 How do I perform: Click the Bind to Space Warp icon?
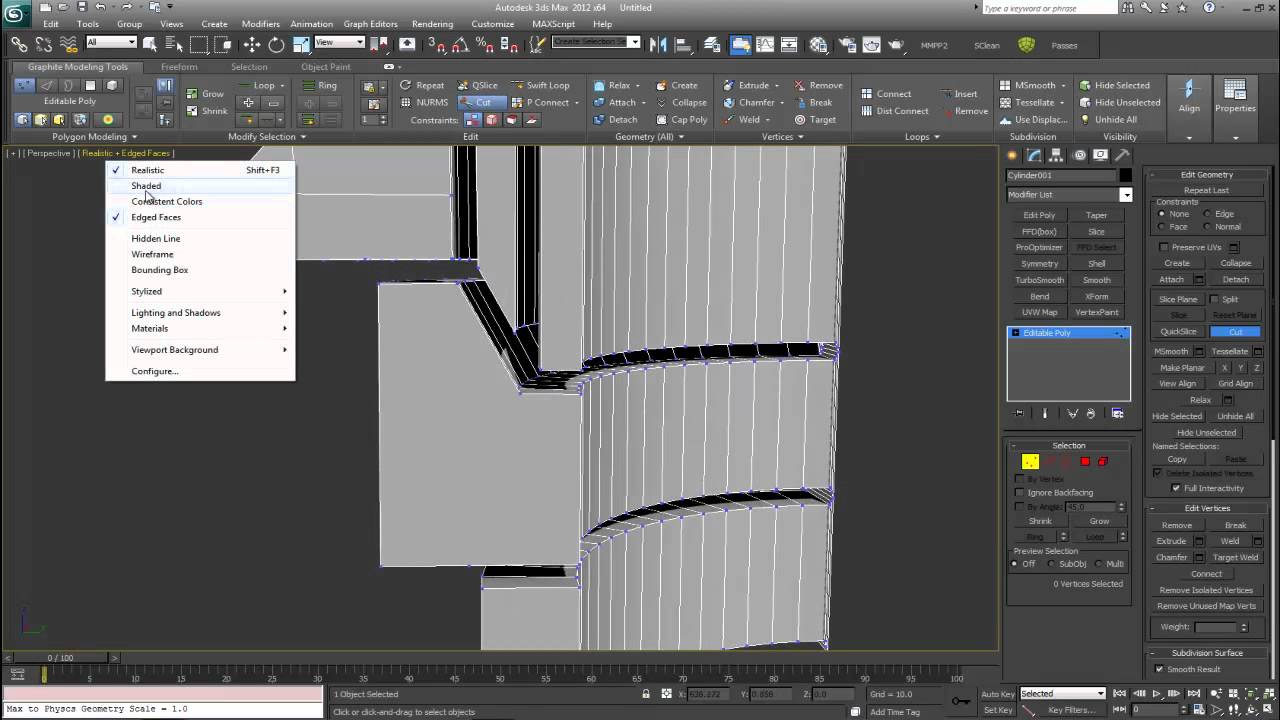point(68,44)
